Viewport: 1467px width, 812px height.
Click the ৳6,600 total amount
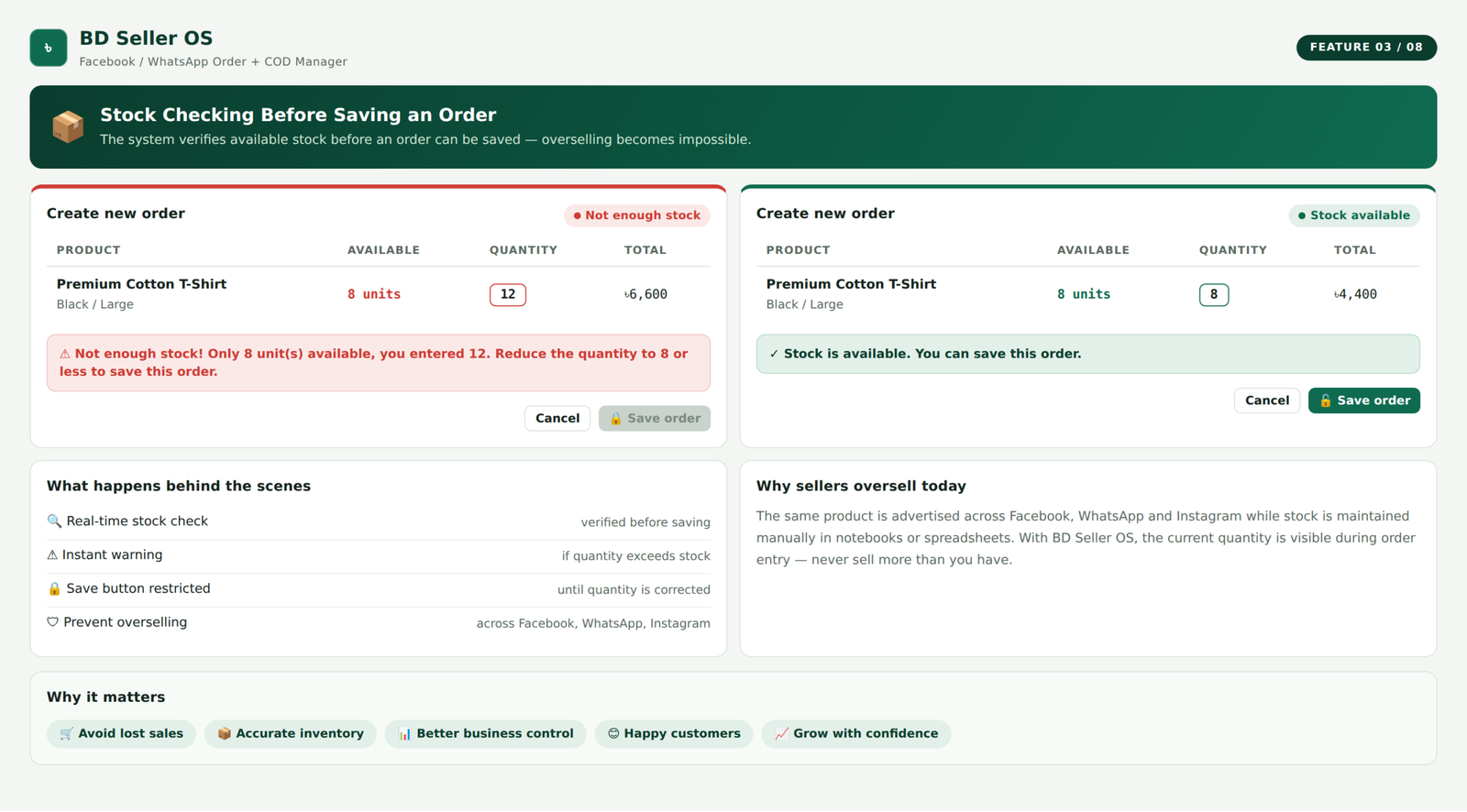pos(645,294)
